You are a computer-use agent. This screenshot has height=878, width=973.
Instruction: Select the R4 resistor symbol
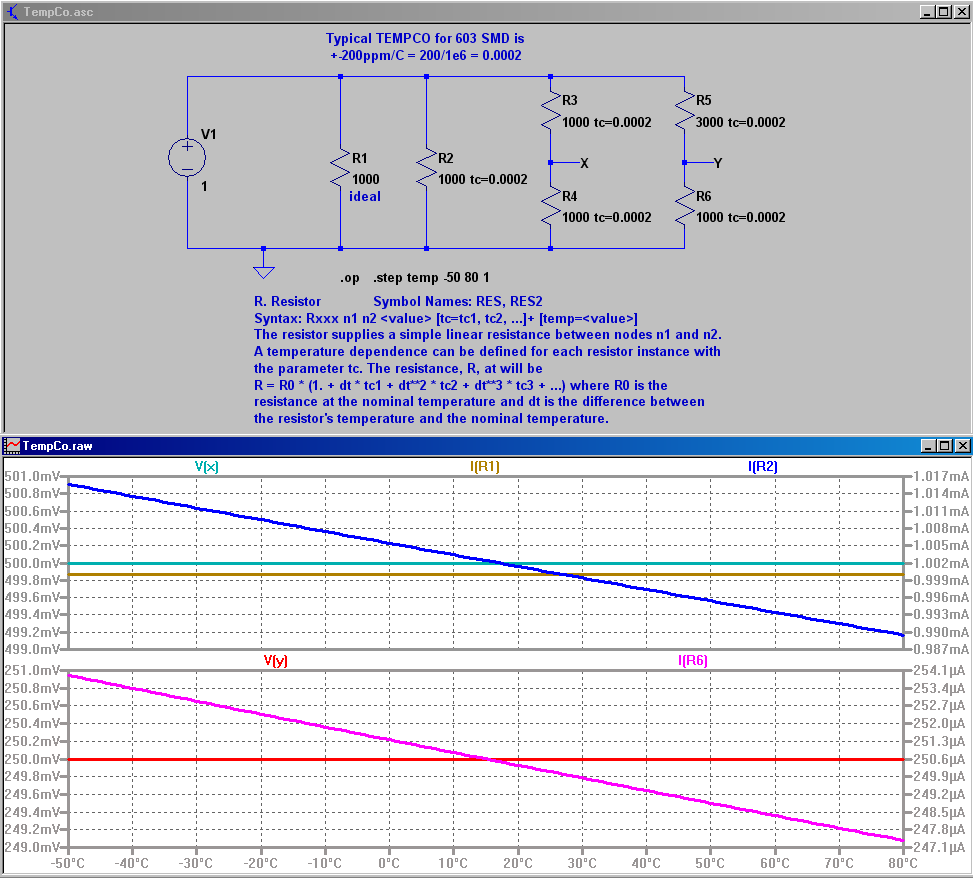point(550,207)
